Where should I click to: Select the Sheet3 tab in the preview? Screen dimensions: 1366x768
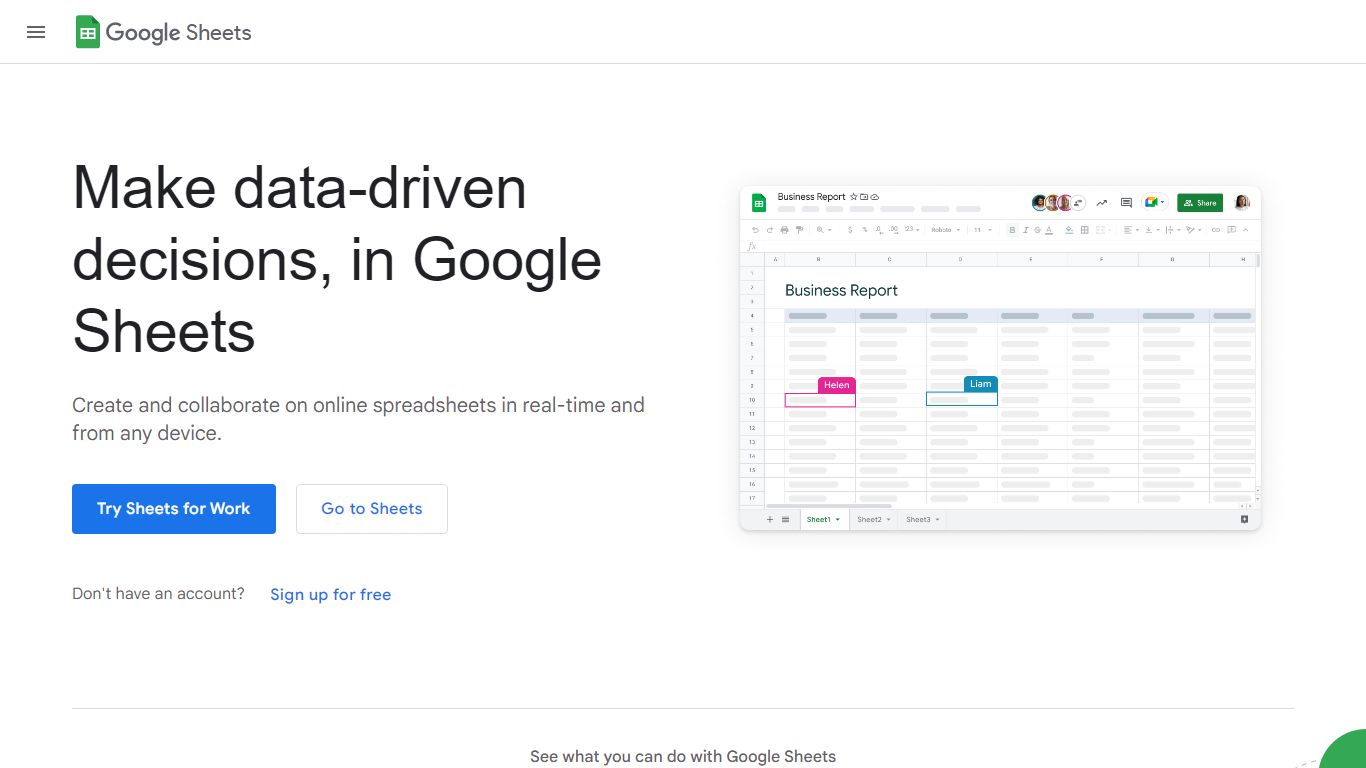click(x=923, y=519)
